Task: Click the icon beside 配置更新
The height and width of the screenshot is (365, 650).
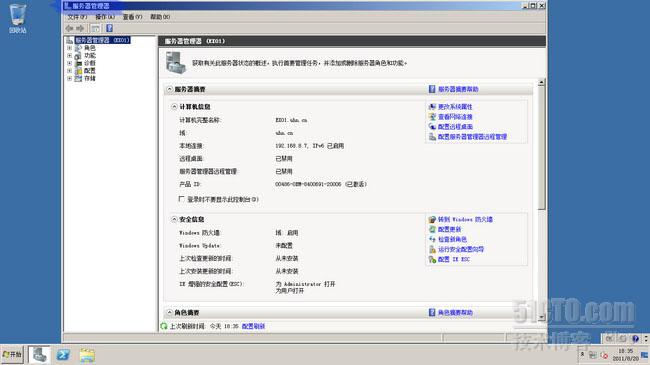Action: [x=432, y=229]
